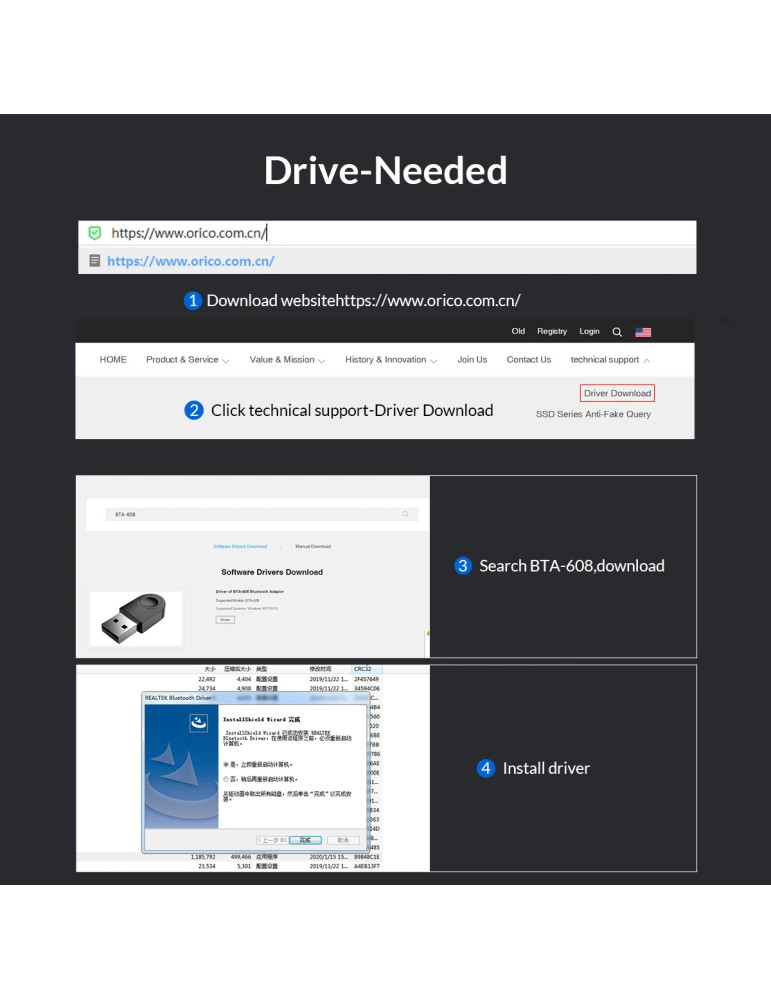
Task: Switch to the Manual Download tab
Action: 312,547
